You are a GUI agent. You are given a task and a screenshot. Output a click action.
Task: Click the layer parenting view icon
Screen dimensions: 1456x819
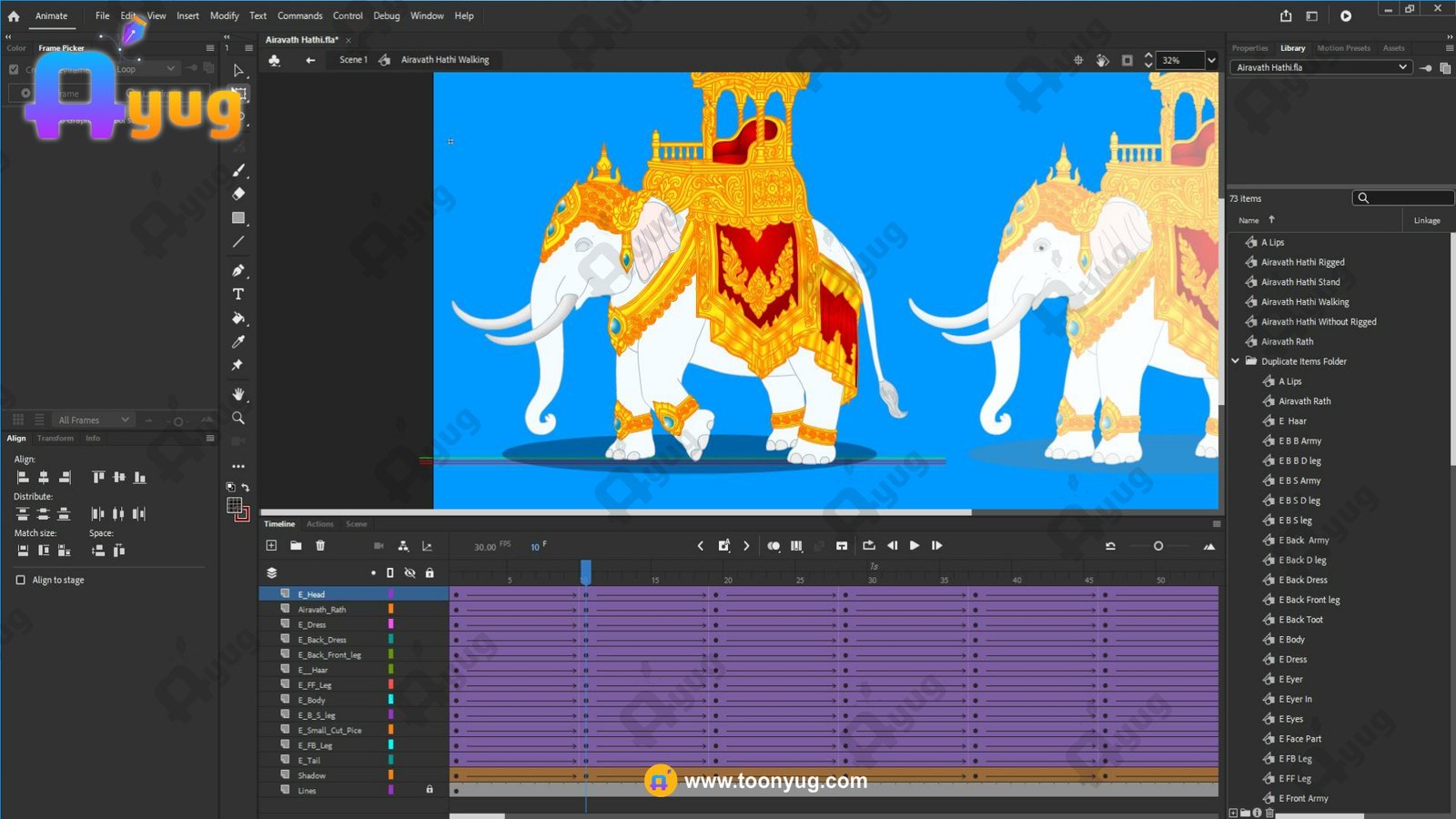403,546
